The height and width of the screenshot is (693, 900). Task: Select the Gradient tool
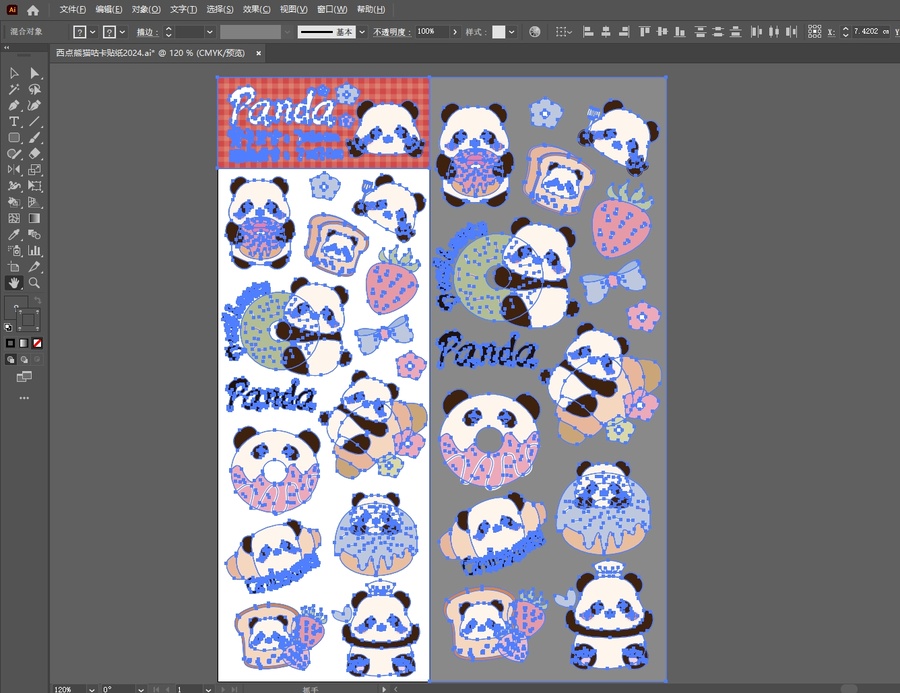pos(34,218)
